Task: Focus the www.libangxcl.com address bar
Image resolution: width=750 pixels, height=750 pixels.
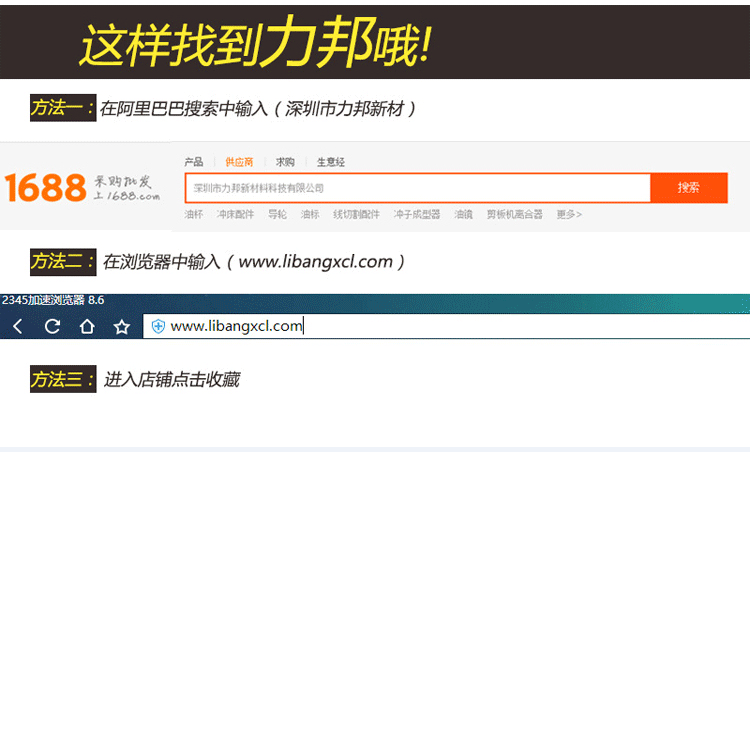Action: point(450,326)
